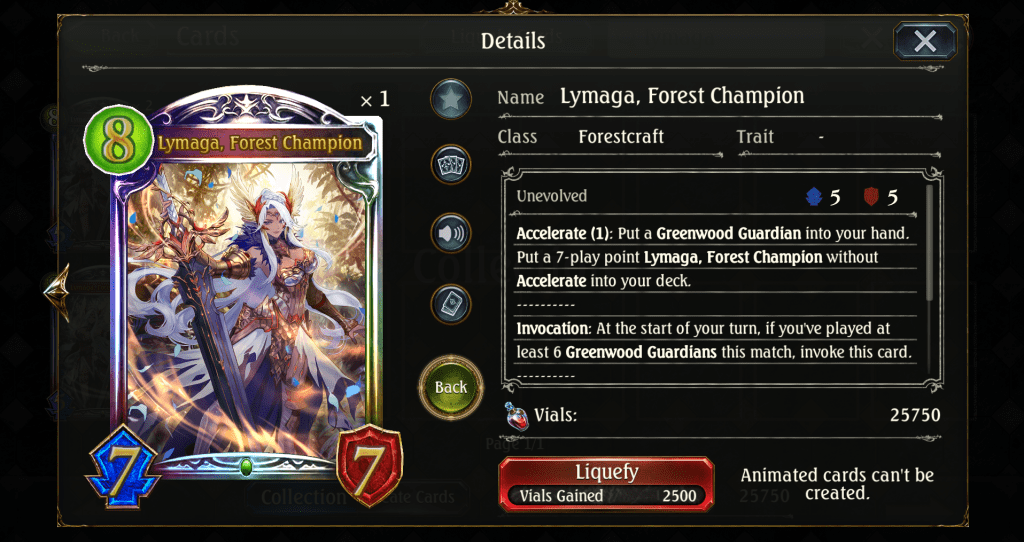Play the card voice speaker icon
Image resolution: width=1024 pixels, height=542 pixels.
(451, 233)
